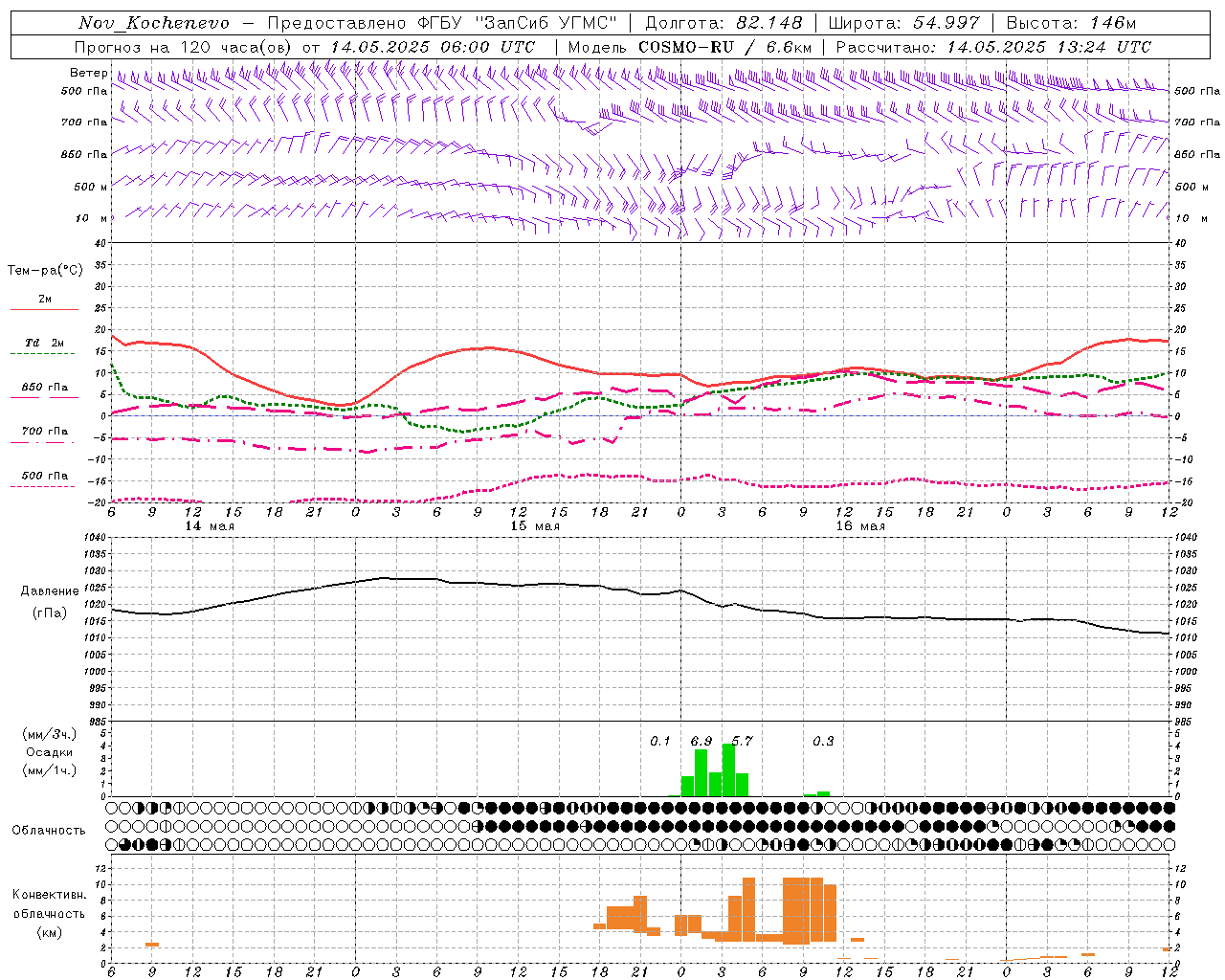The height and width of the screenshot is (980, 1225).
Task: Click the forecast start time '14.05.2025 06:00 UTC'
Action: tap(433, 47)
